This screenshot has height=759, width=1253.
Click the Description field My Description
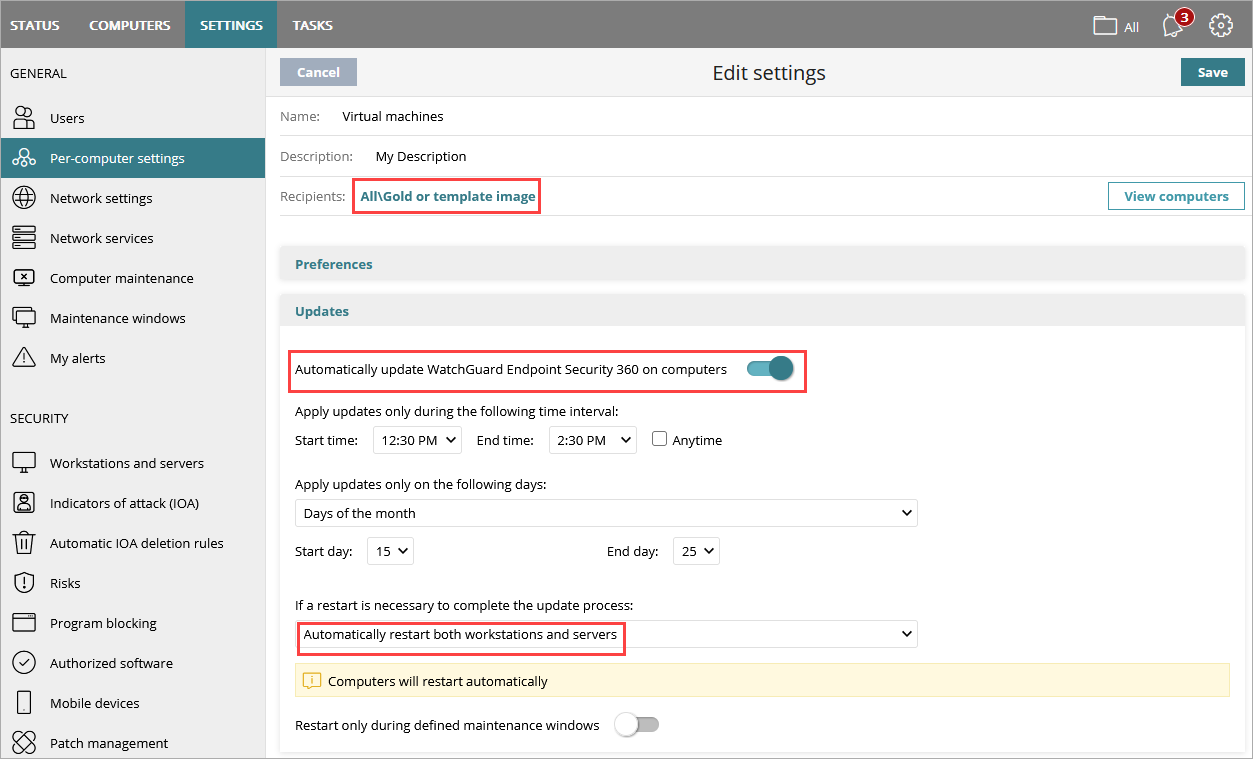421,156
